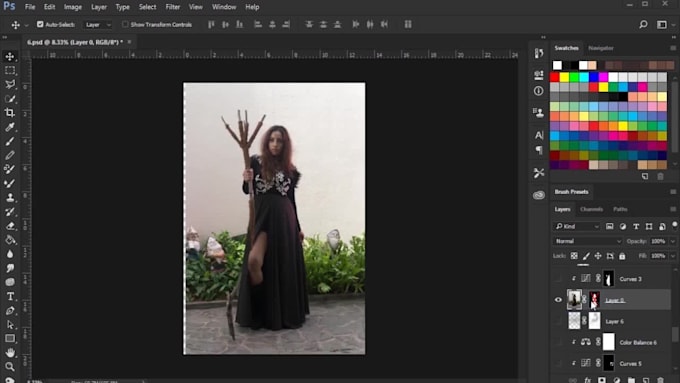Screen dimensions: 680x383
Task: Open the Fill slider dropdown arrow
Action: (673, 256)
